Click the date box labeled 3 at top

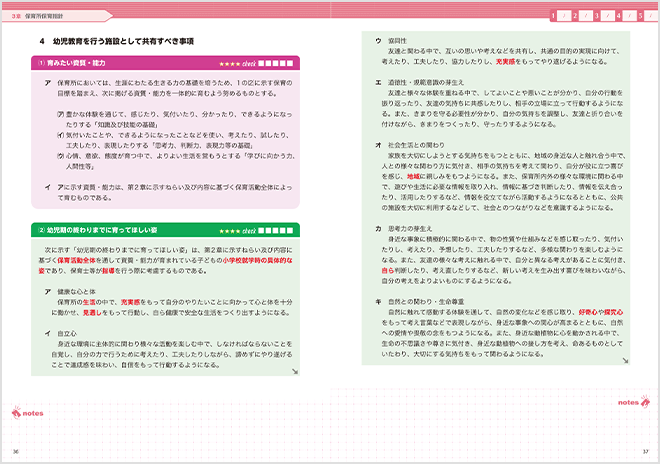click(x=607, y=16)
